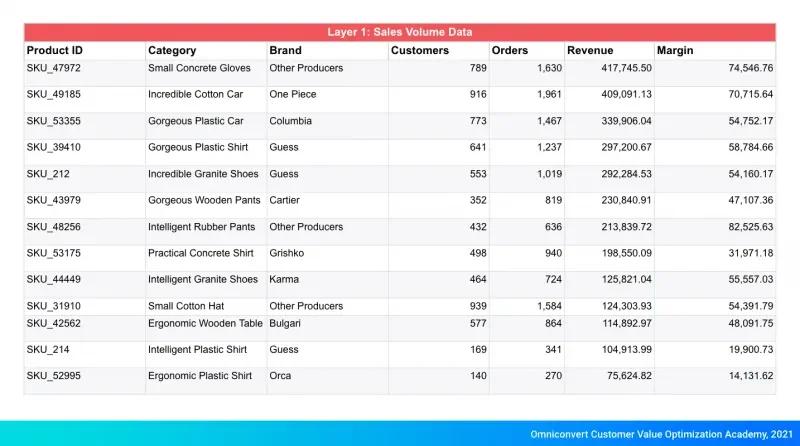Click orders value 341
Image resolution: width=800 pixels, height=446 pixels.
554,350
